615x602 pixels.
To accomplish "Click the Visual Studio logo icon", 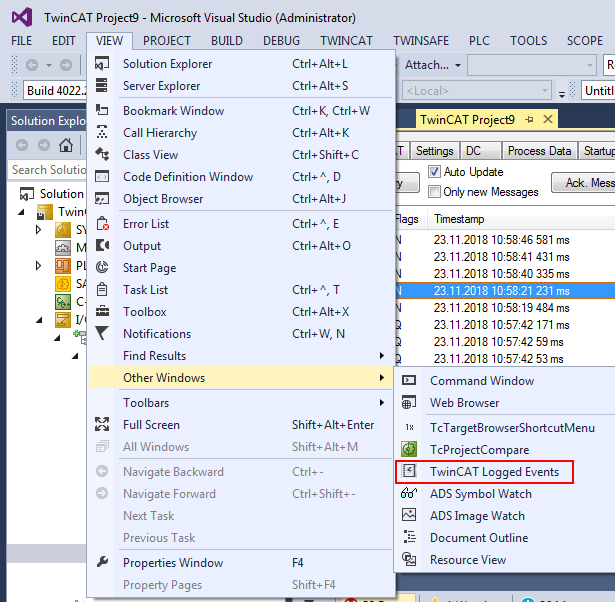I will 22,18.
